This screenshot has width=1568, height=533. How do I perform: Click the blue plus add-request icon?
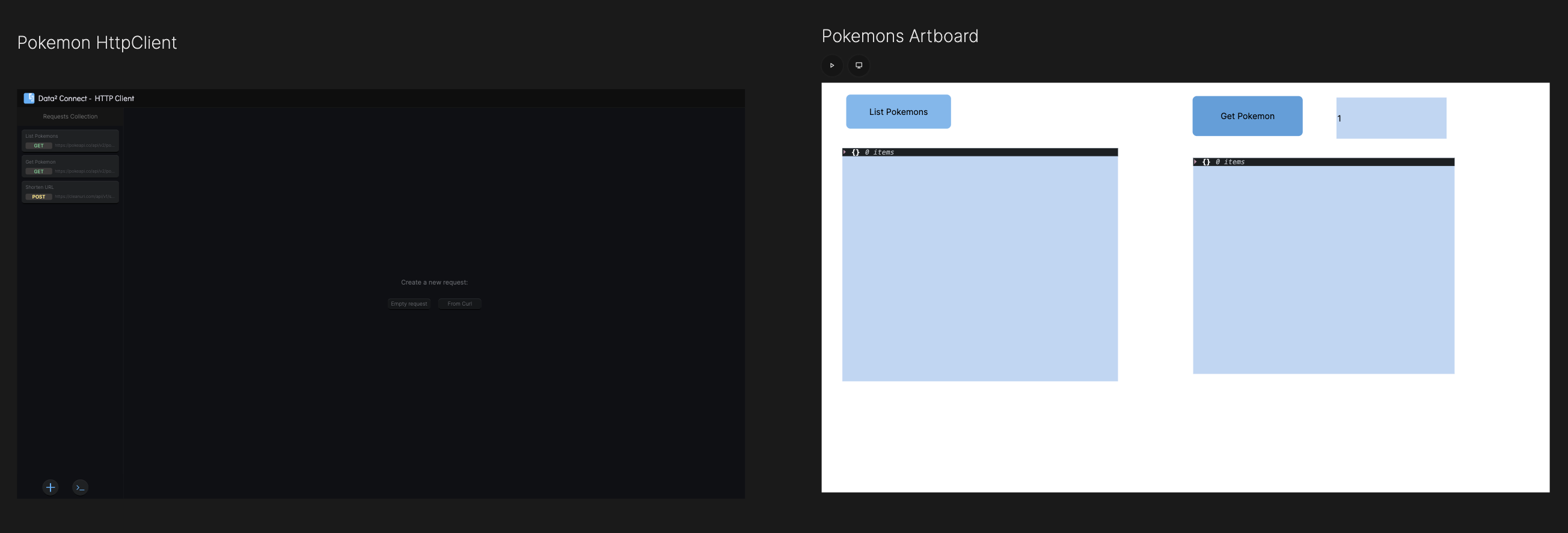tap(51, 487)
